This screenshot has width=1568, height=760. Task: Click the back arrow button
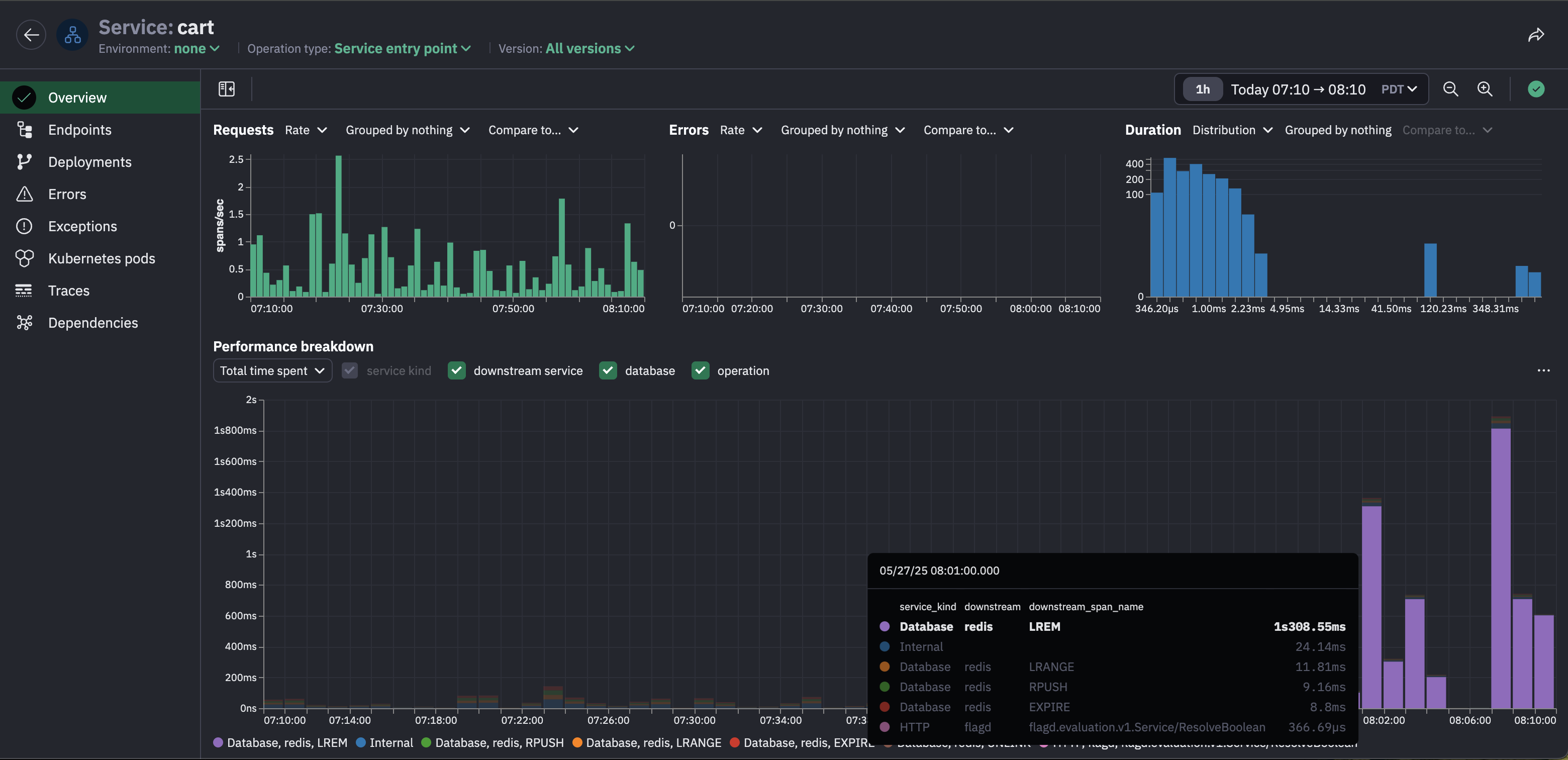pos(31,35)
